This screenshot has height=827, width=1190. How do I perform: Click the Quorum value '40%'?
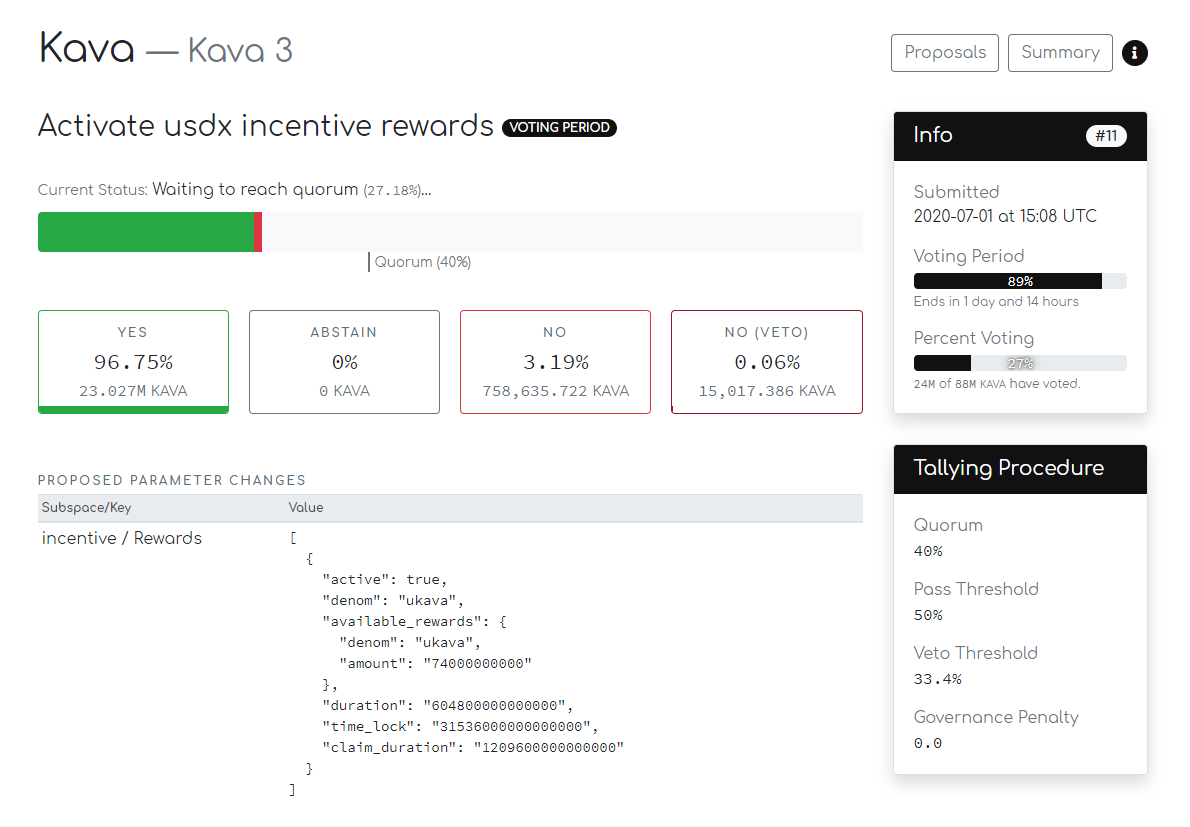pyautogui.click(x=928, y=552)
